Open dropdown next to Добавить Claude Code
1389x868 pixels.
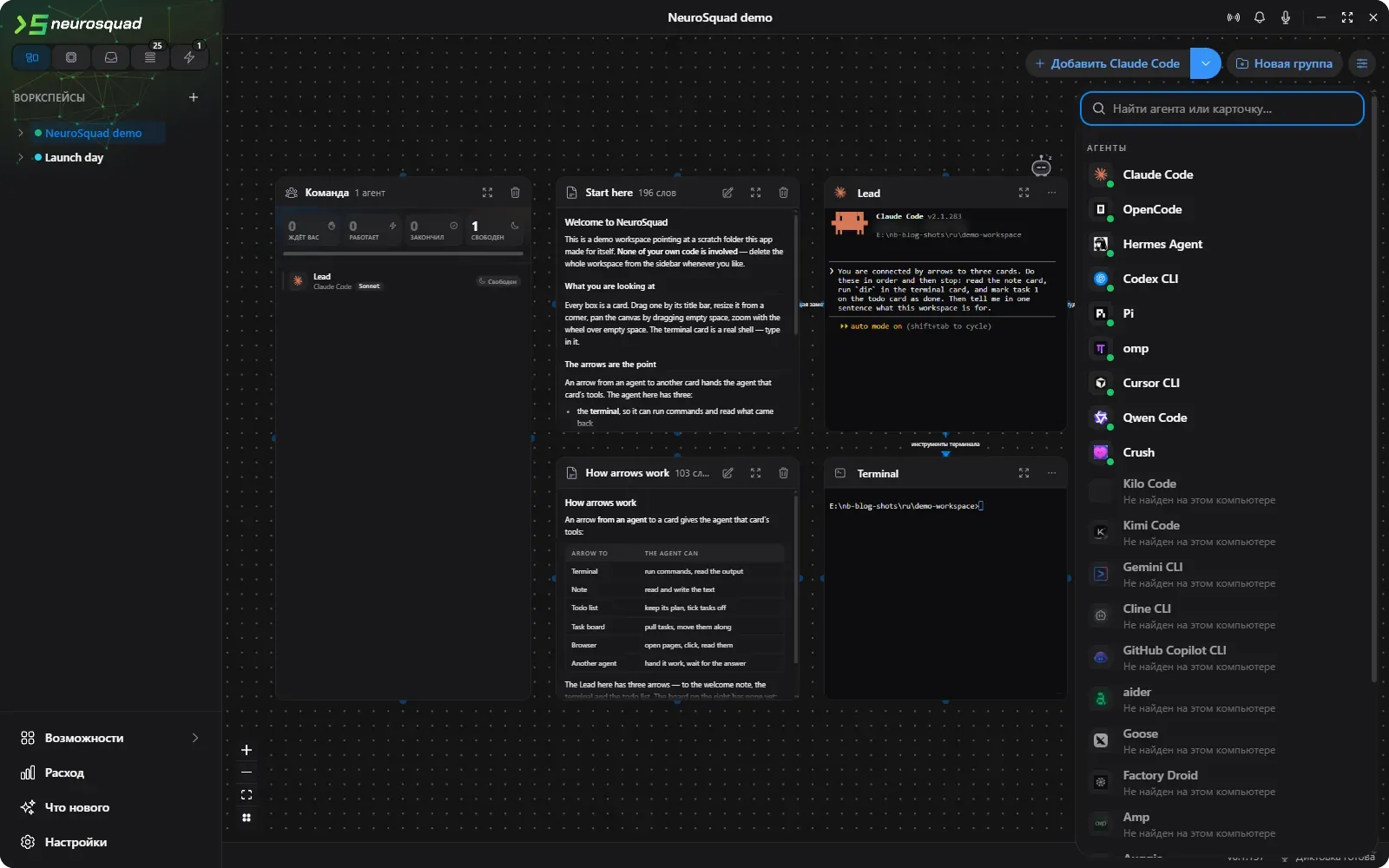[1206, 63]
